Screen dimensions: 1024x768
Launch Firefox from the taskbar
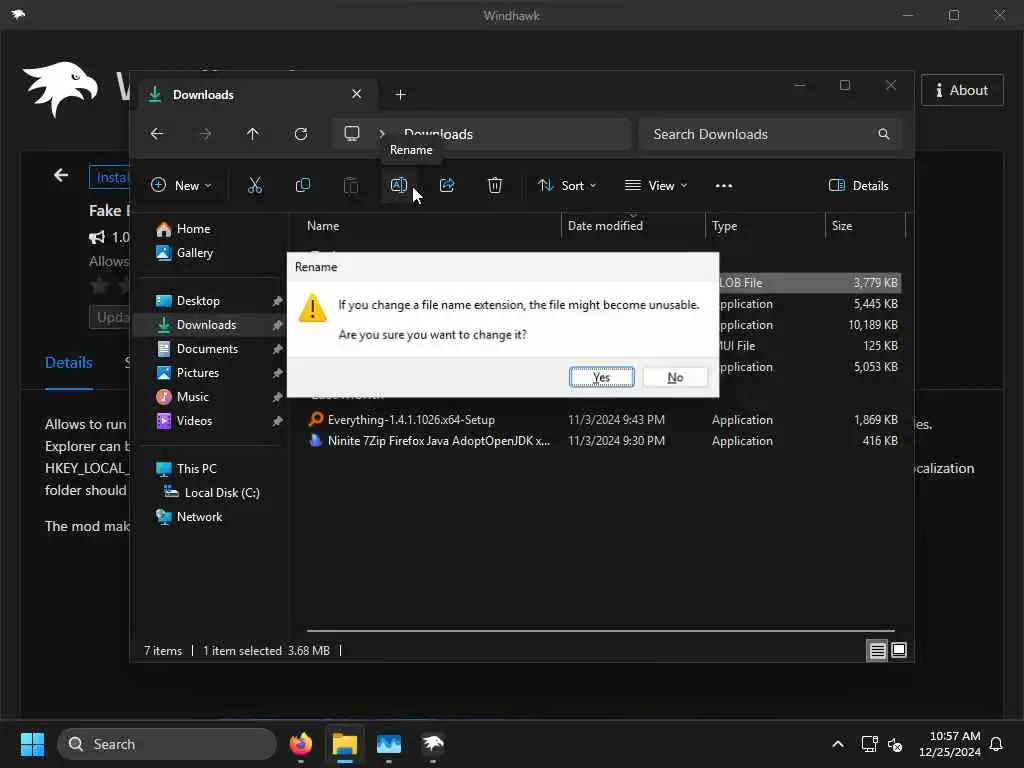coord(300,744)
